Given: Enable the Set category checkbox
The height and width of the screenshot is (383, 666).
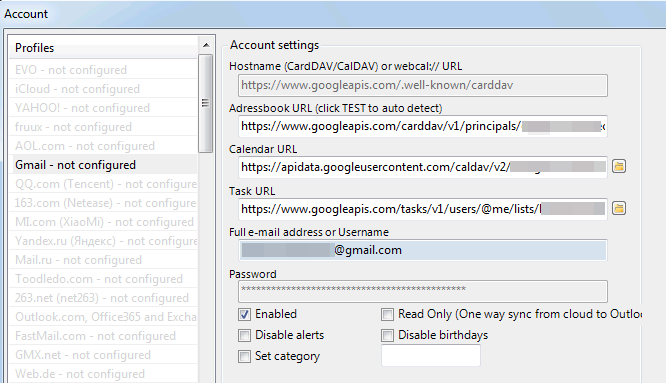Looking at the screenshot, I should [x=244, y=356].
